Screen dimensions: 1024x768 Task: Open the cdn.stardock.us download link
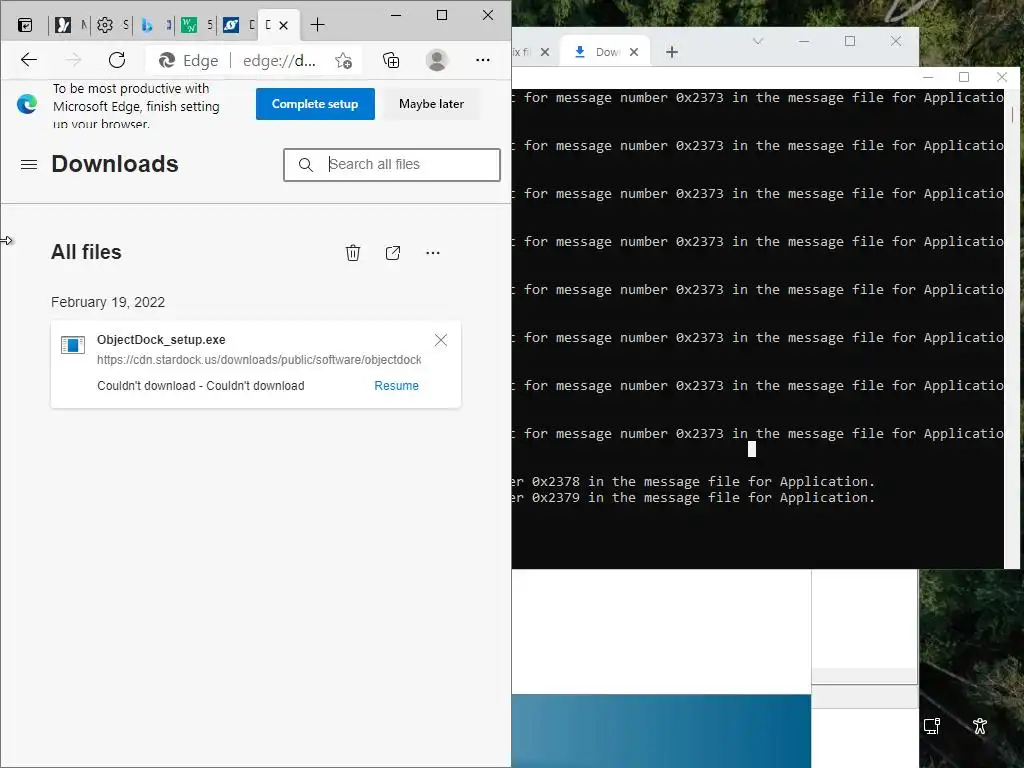[x=259, y=360]
